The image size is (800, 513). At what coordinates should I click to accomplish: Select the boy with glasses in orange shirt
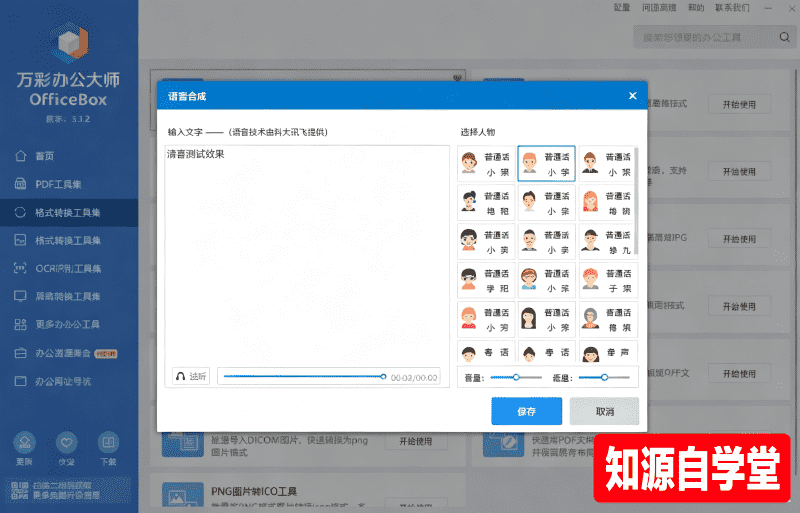click(486, 281)
